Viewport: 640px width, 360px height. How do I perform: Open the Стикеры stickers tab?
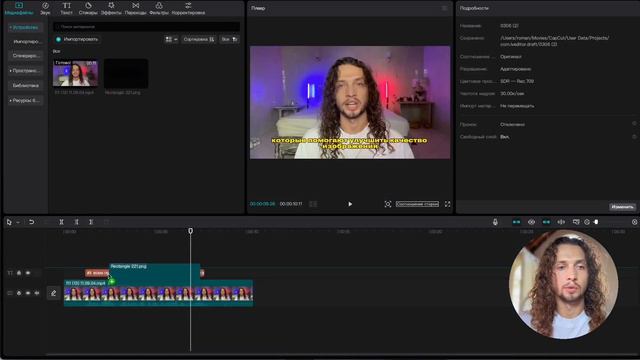tap(88, 9)
